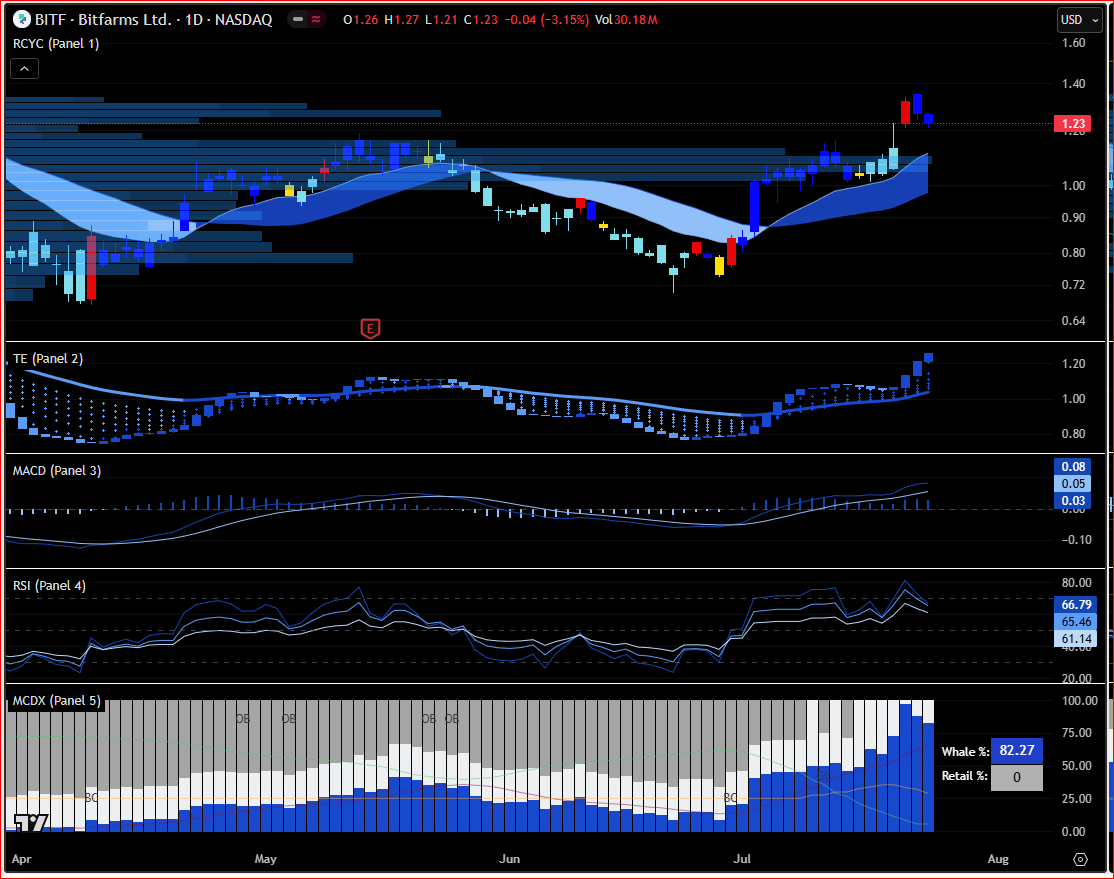Click the high price H1.27 value
Viewport: 1114px width, 879px height.
(x=401, y=20)
